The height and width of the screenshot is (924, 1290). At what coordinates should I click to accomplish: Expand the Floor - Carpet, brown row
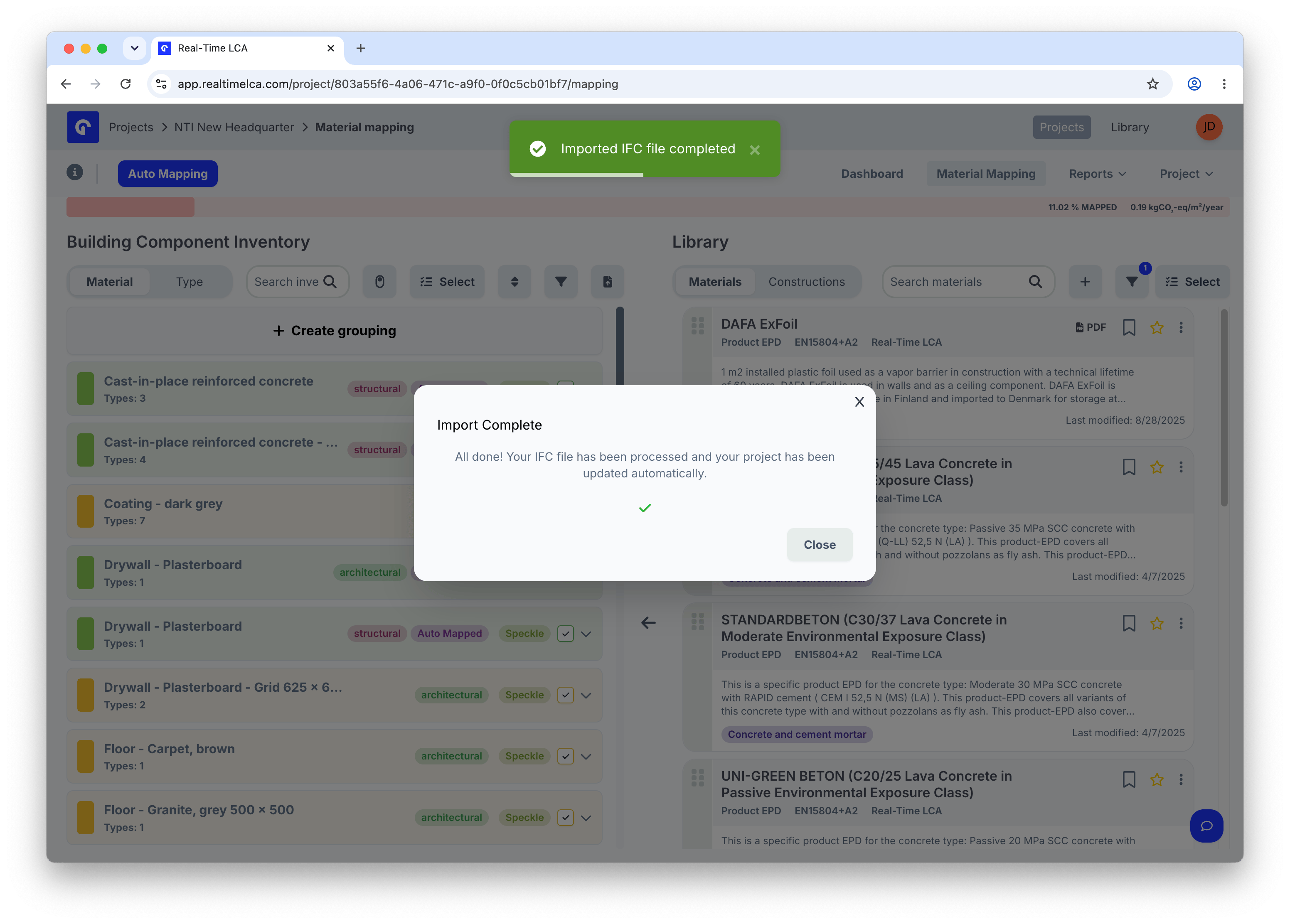point(586,757)
